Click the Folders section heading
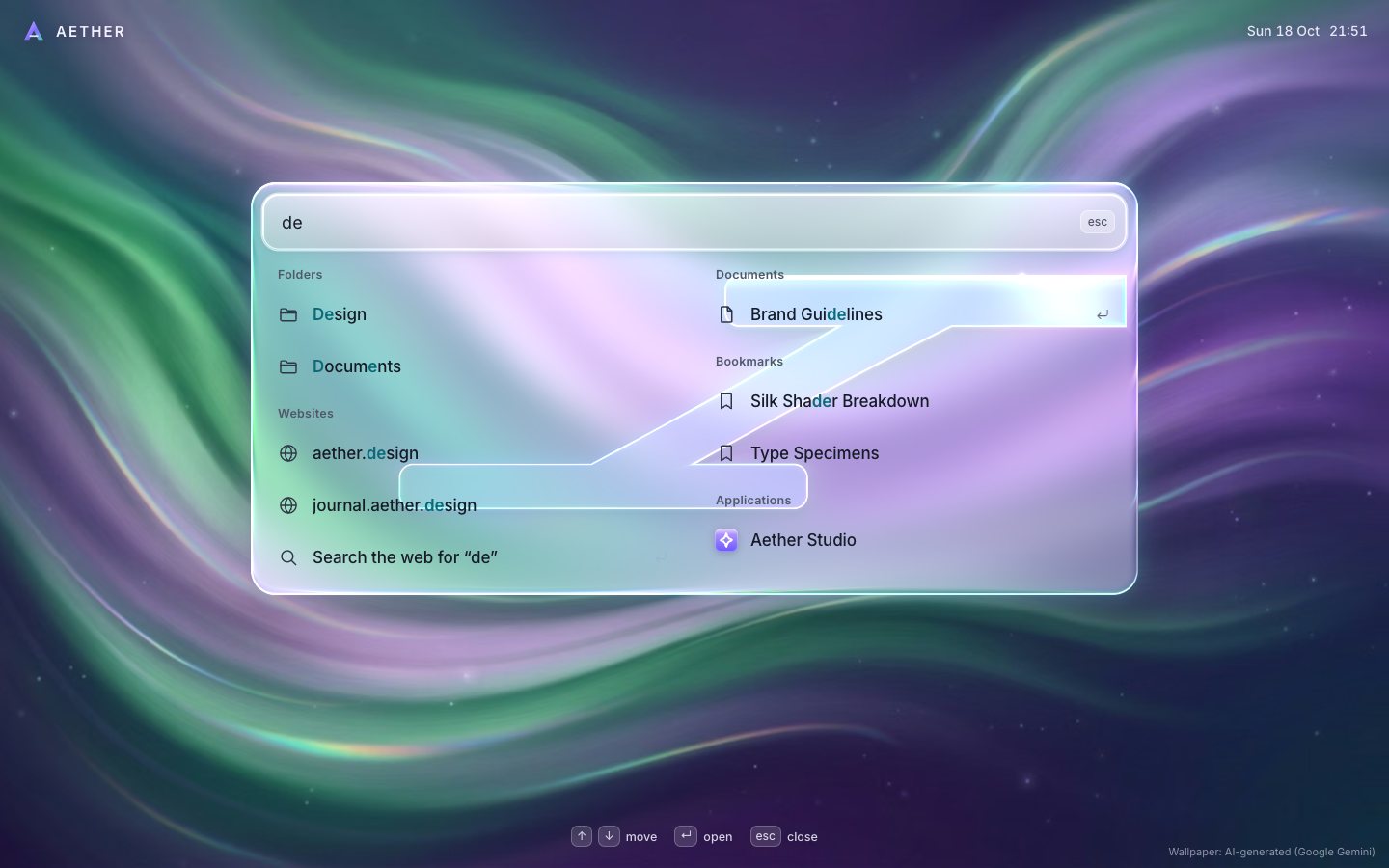Viewport: 1389px width, 868px height. 300,275
